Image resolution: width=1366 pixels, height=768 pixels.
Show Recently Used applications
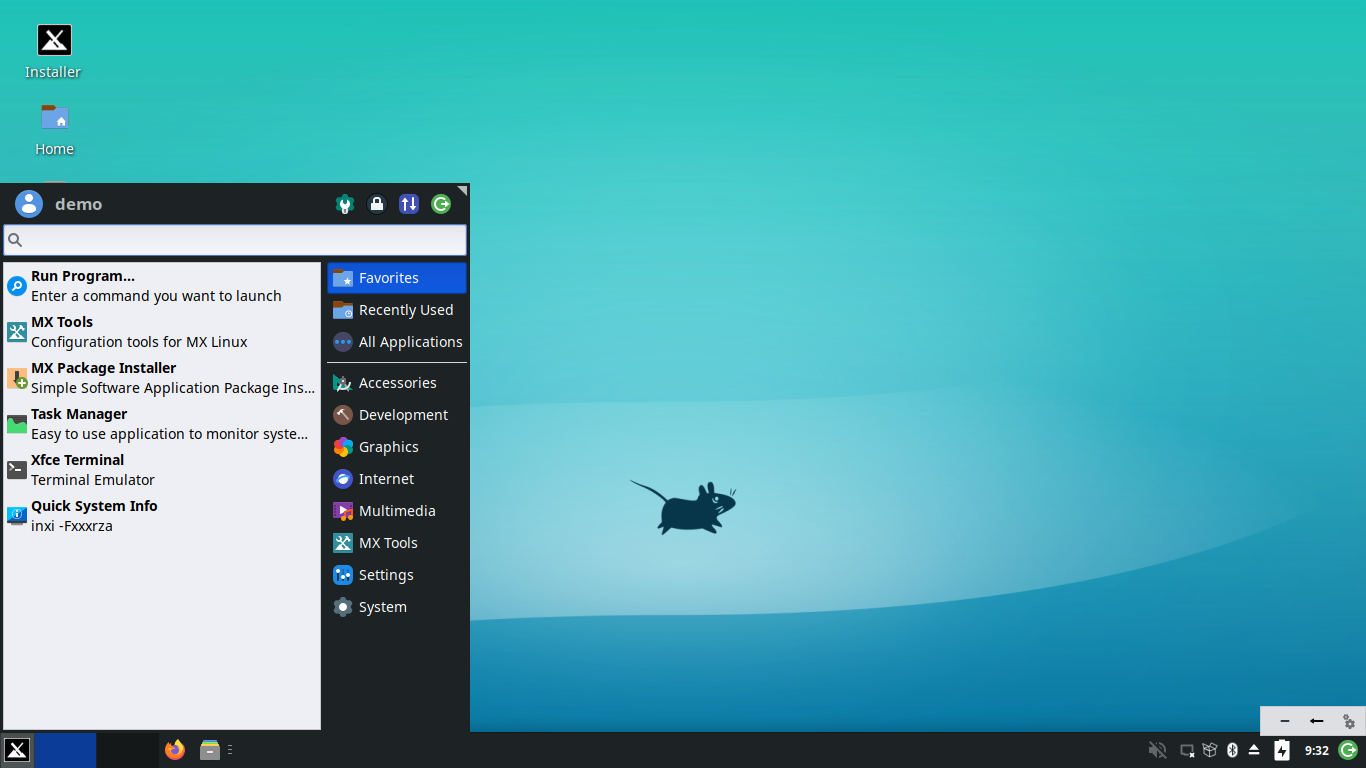(x=397, y=310)
